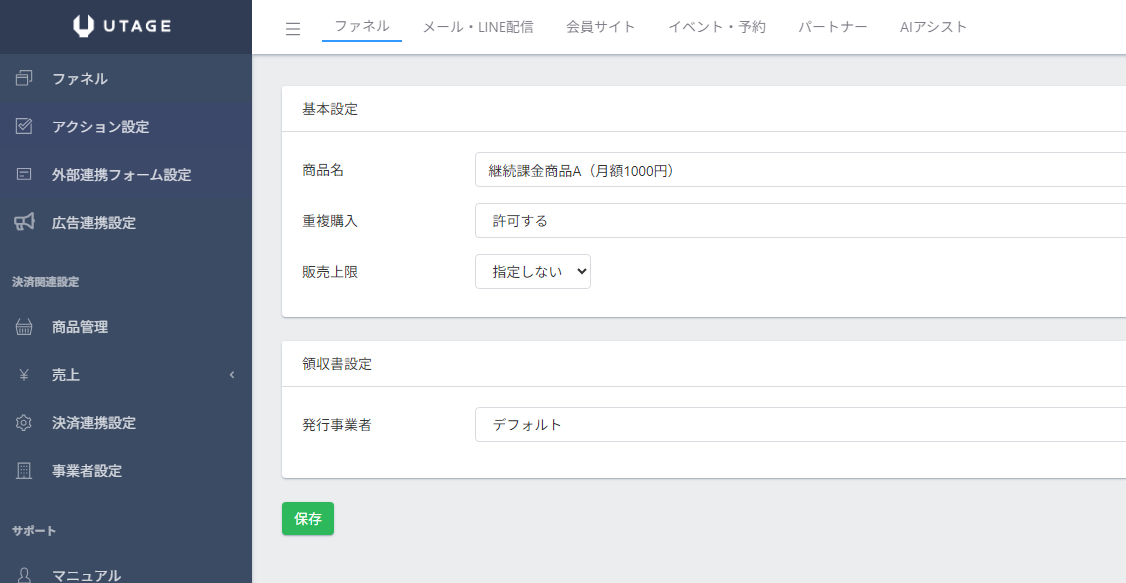Toggle sidebar with hamburger menu icon
Image resolution: width=1126 pixels, height=583 pixels.
(x=293, y=29)
